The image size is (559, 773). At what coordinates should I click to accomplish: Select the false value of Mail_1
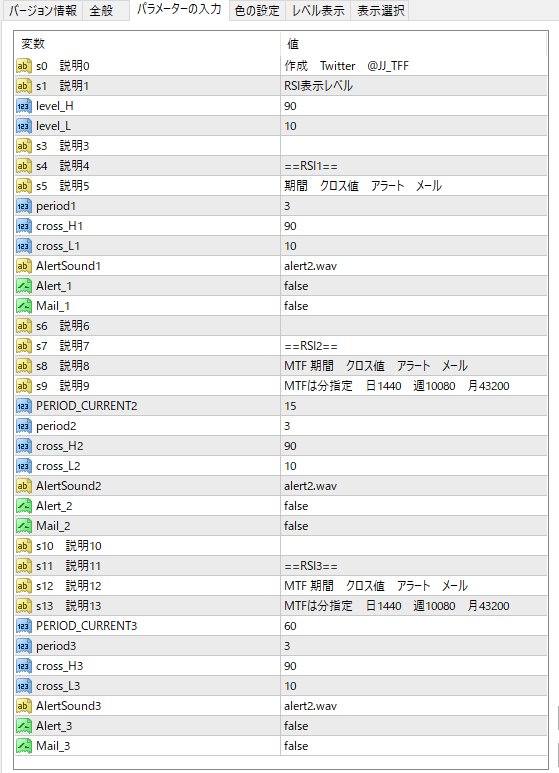click(414, 306)
